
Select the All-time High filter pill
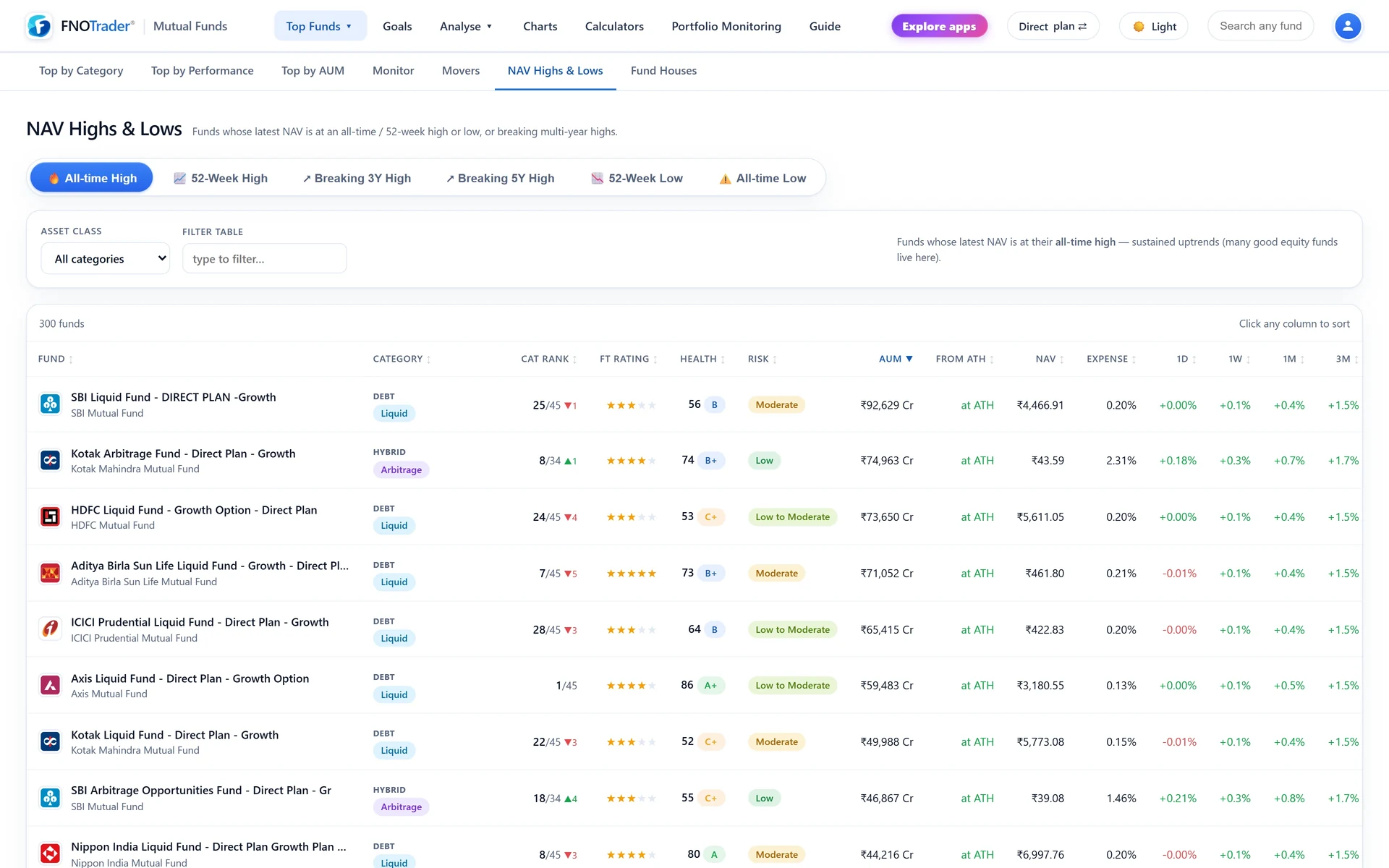click(x=92, y=178)
